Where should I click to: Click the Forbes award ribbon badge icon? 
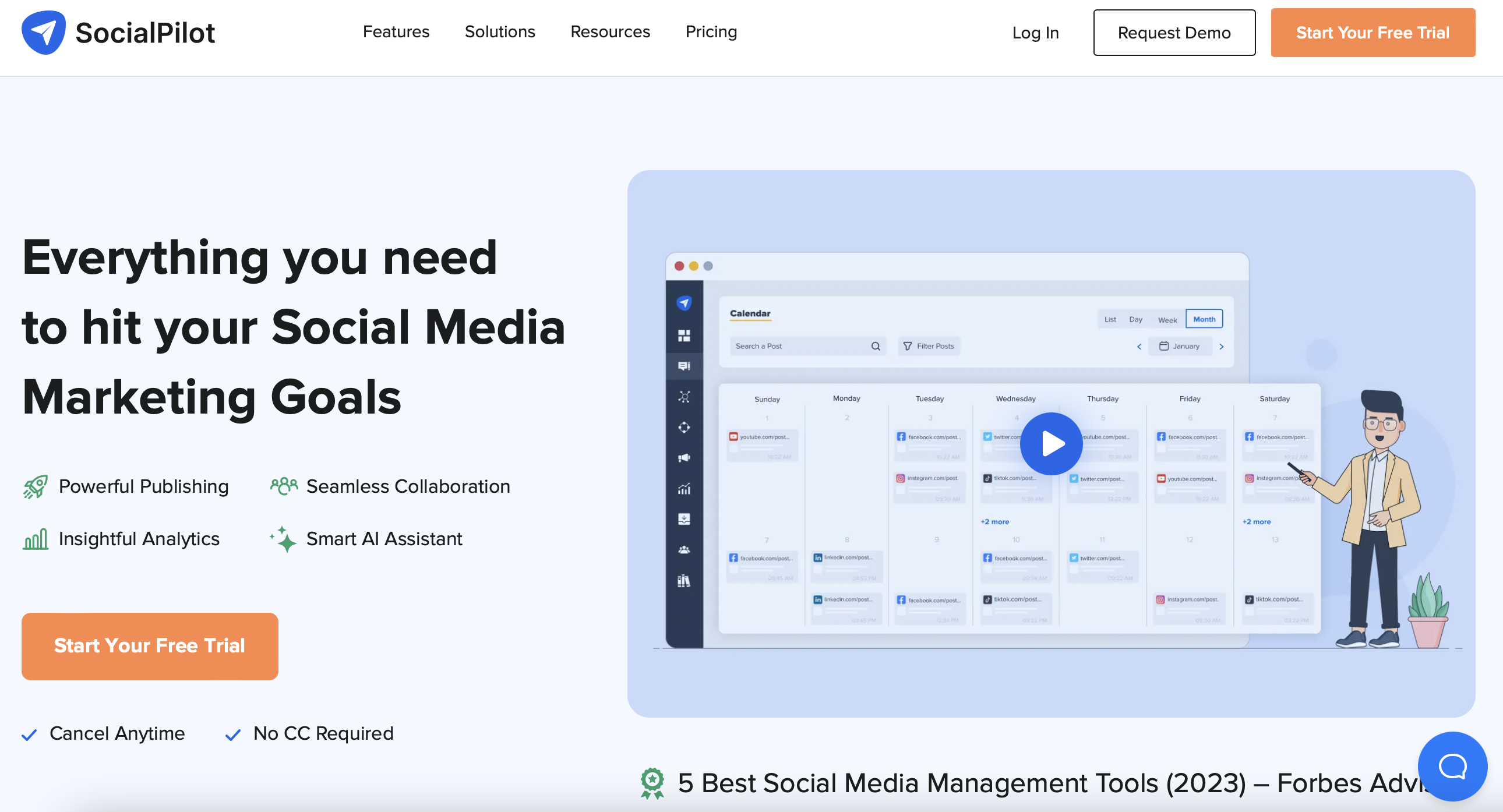click(x=652, y=783)
